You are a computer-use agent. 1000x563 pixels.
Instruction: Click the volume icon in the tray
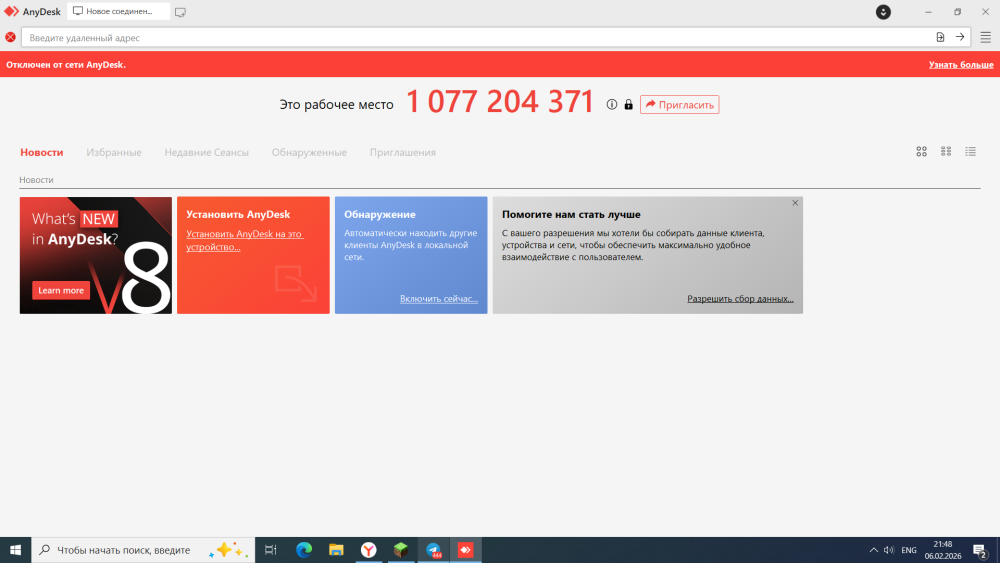(889, 550)
